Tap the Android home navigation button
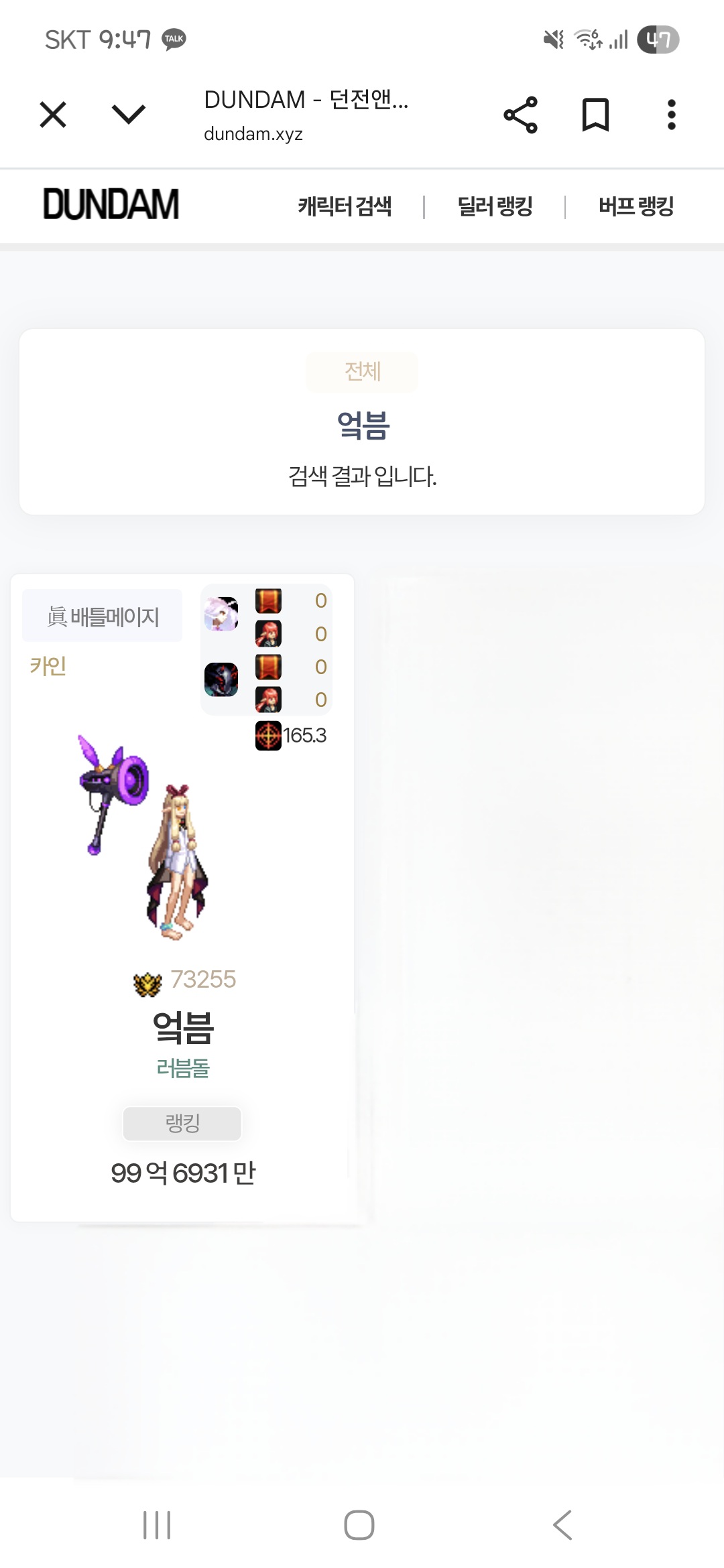Image resolution: width=724 pixels, height=1568 pixels. (x=359, y=1525)
